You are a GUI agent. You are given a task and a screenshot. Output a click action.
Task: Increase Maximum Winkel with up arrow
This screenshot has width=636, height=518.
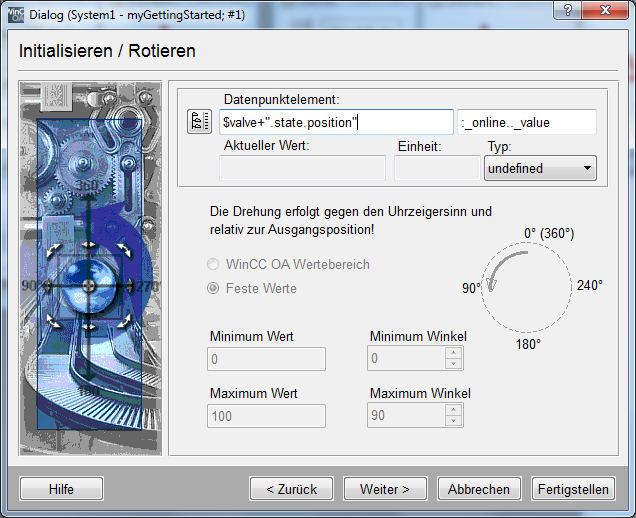point(453,410)
